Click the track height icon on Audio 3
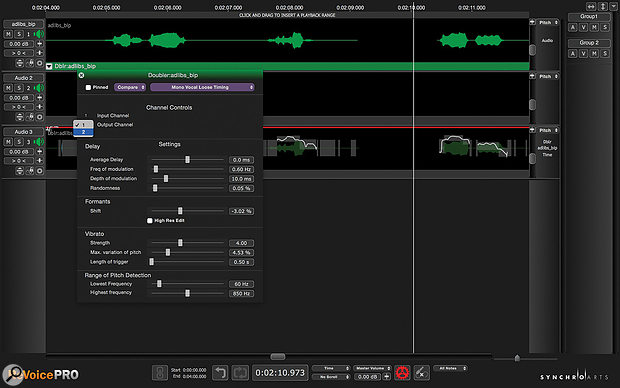Viewport: 620px width, 388px height. coord(20,170)
